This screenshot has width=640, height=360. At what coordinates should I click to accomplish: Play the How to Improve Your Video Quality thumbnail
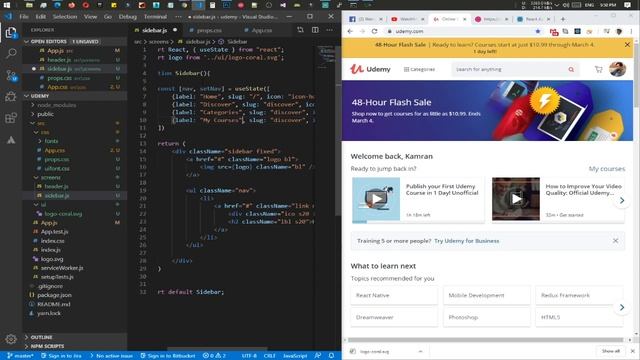(x=516, y=199)
